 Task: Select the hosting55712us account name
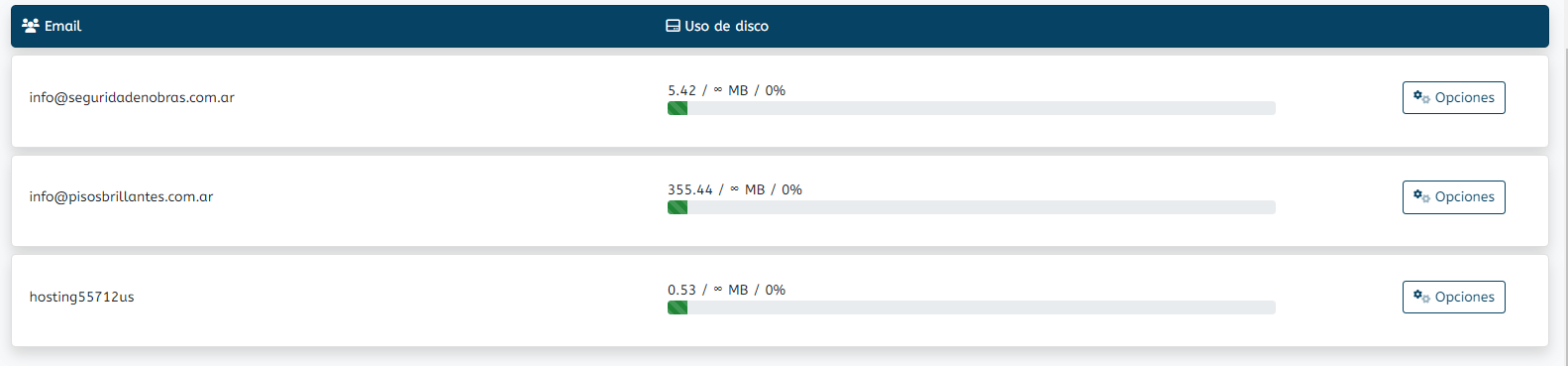point(81,297)
